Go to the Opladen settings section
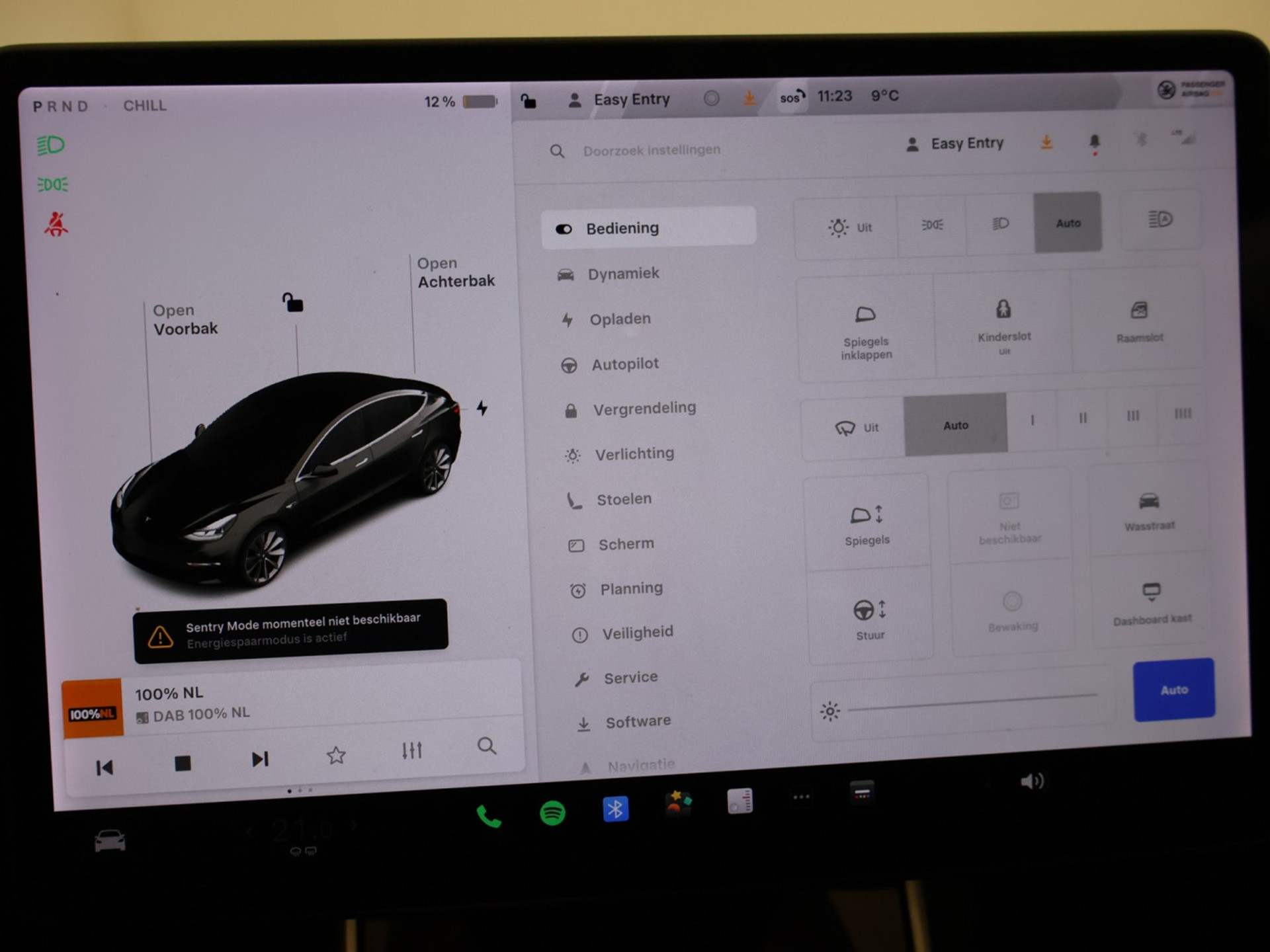The width and height of the screenshot is (1270, 952). point(620,319)
